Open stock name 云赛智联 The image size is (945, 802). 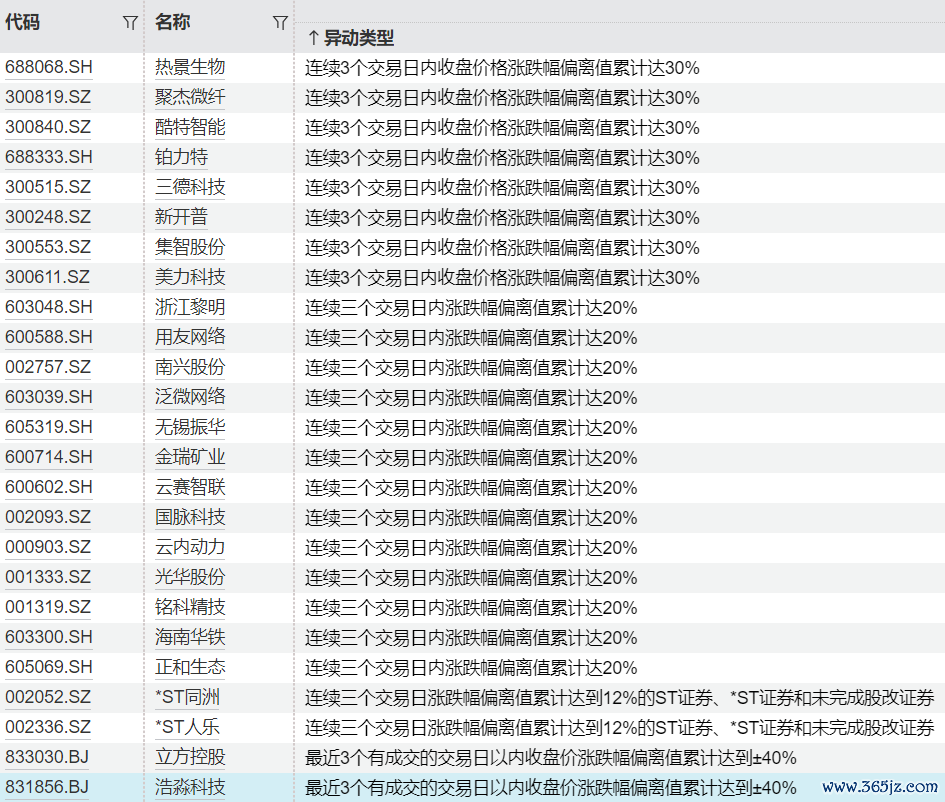tap(190, 487)
